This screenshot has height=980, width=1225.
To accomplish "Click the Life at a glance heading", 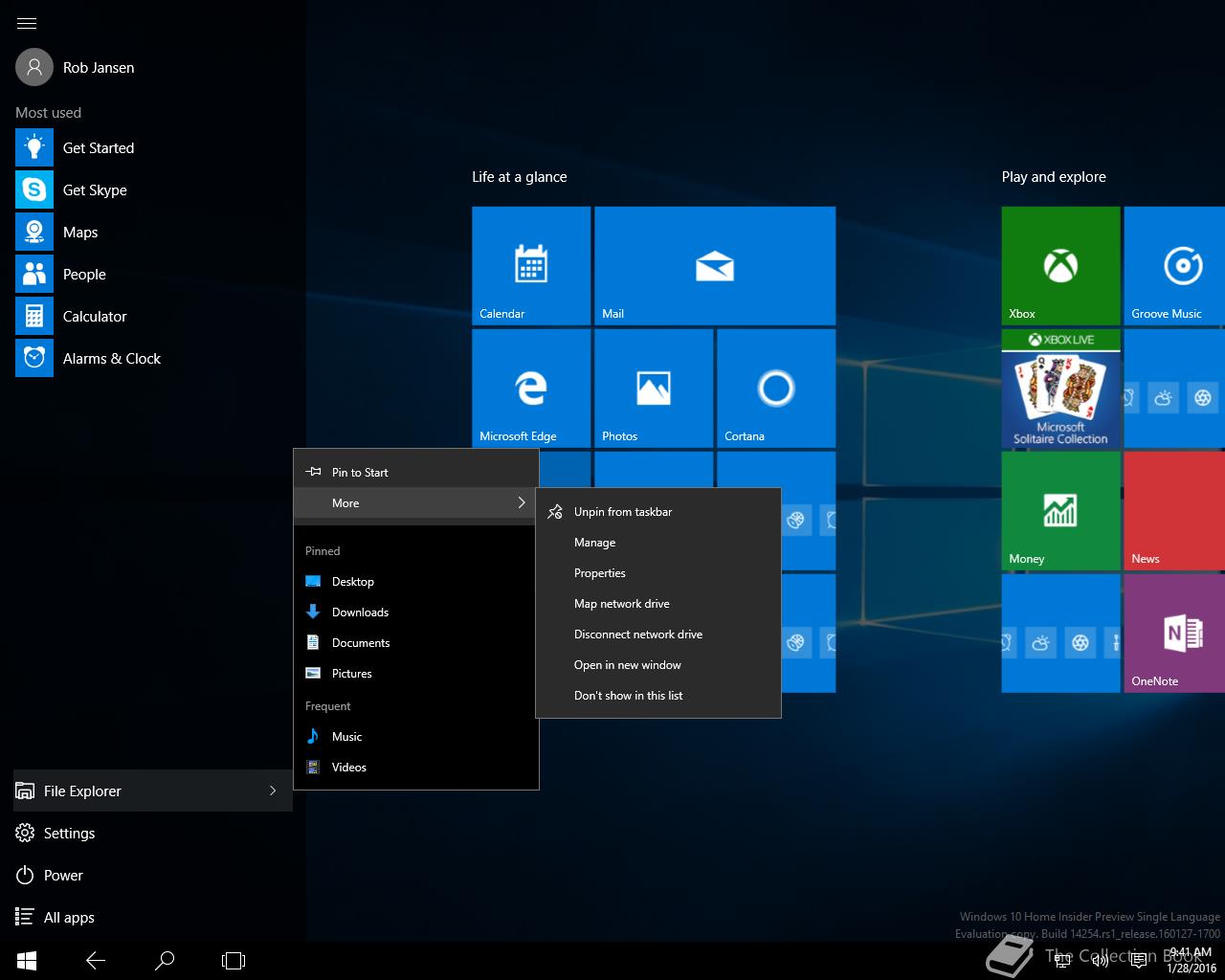I will pos(520,177).
